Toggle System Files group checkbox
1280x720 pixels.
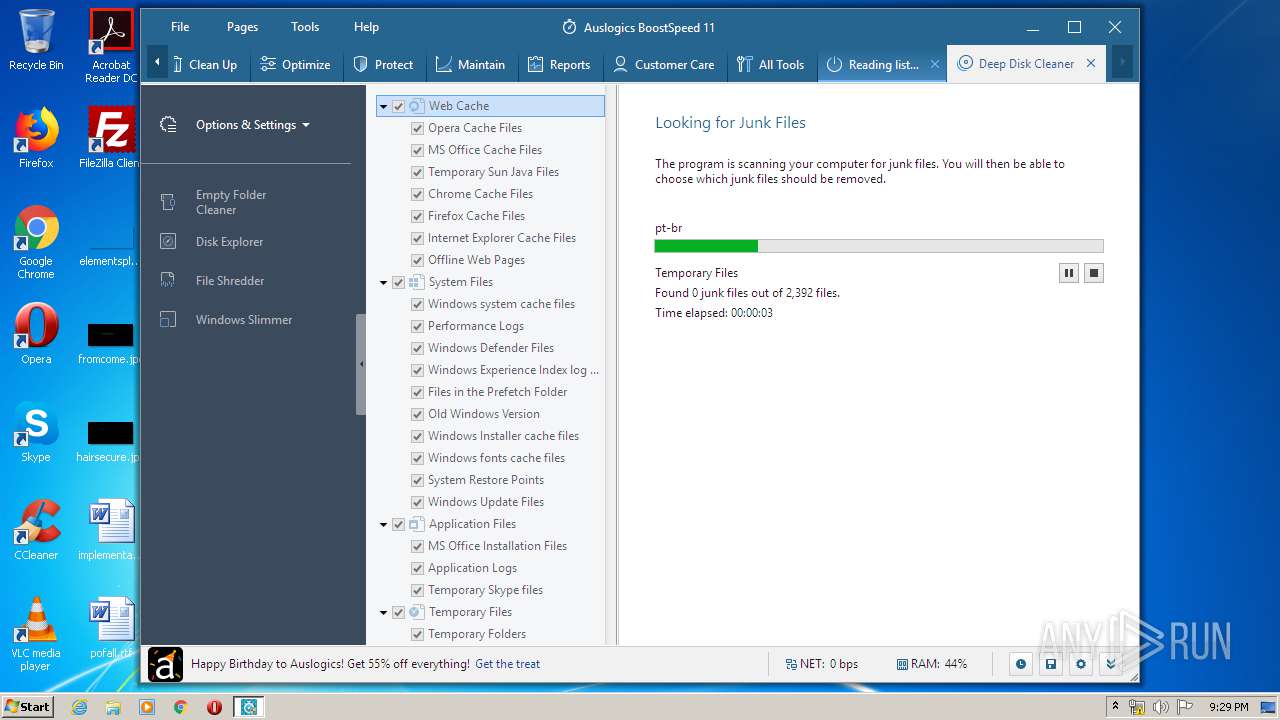[399, 282]
